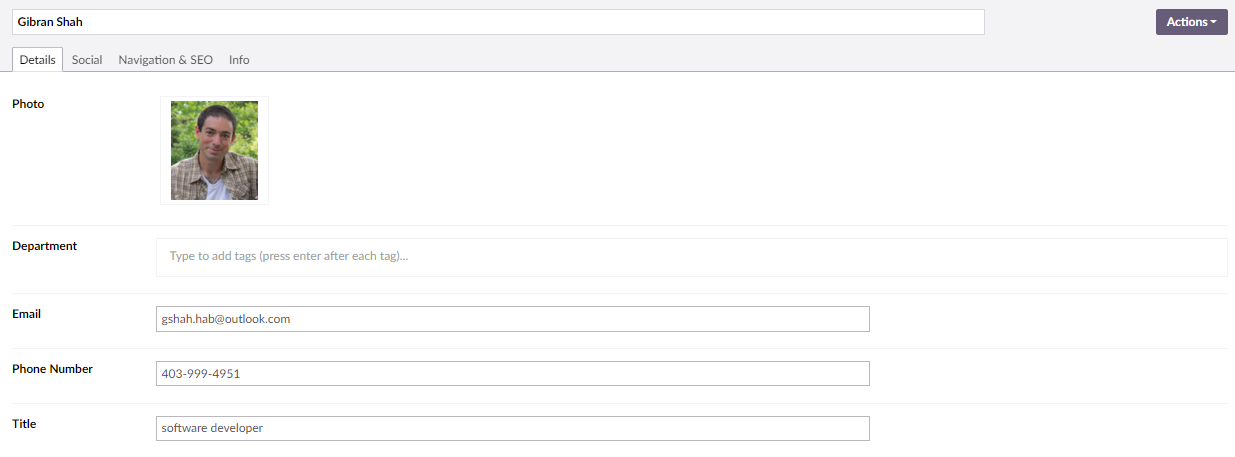This screenshot has height=457, width=1235.
Task: Click the 'Type to add tags' placeholder text
Action: click(289, 257)
